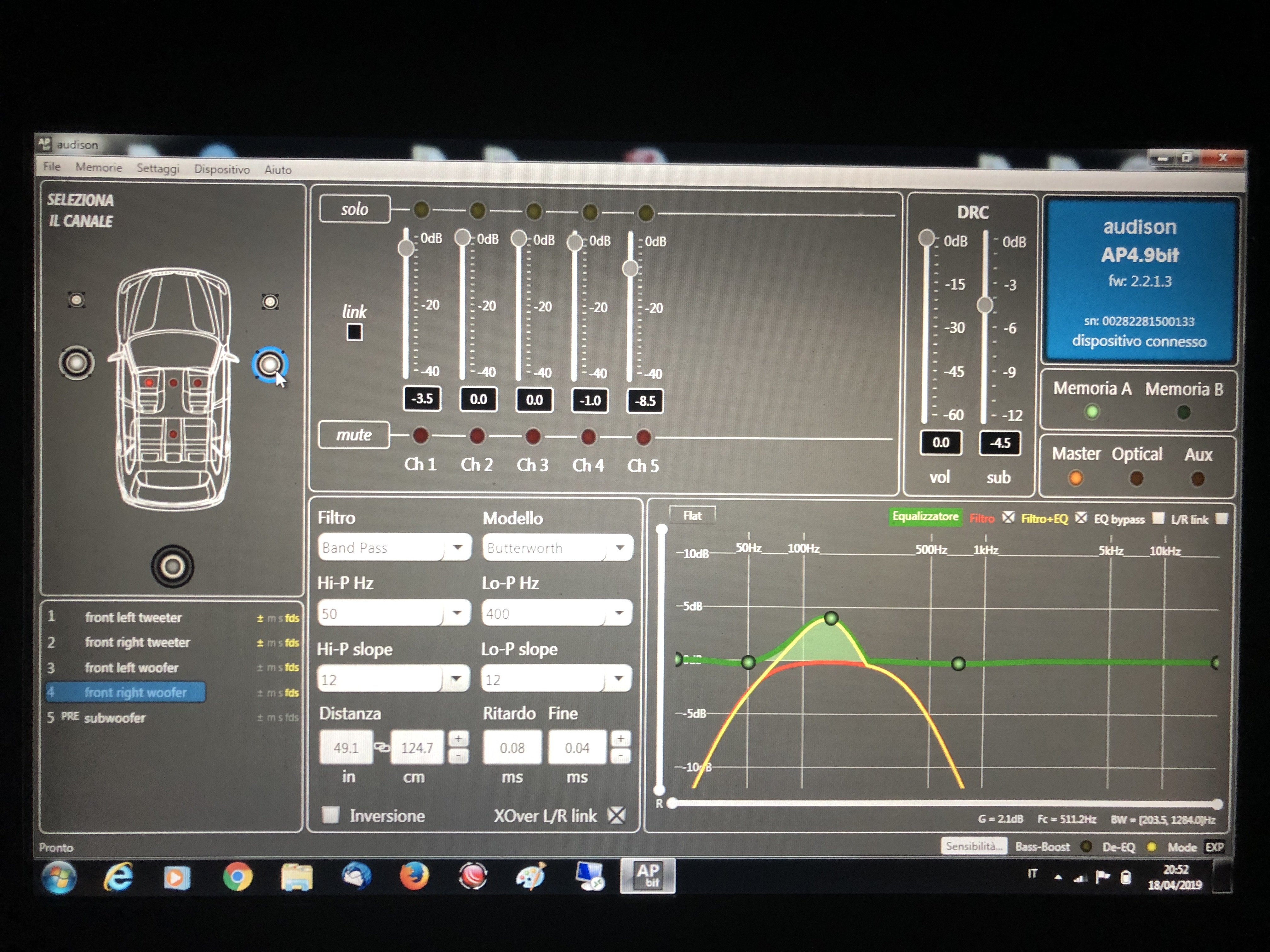
Task: Click the Equalizzatore green button
Action: pyautogui.click(x=925, y=517)
